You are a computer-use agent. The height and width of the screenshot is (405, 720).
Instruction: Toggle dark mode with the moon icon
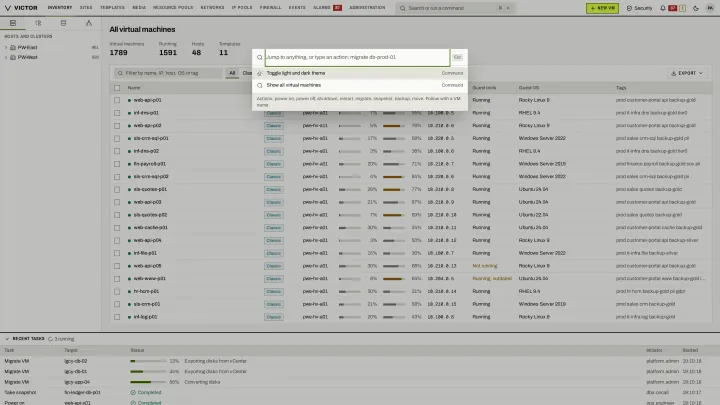click(x=696, y=8)
